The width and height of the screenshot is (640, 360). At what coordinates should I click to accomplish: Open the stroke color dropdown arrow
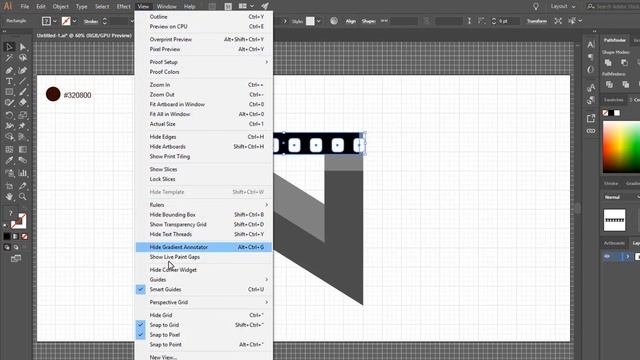(74, 21)
